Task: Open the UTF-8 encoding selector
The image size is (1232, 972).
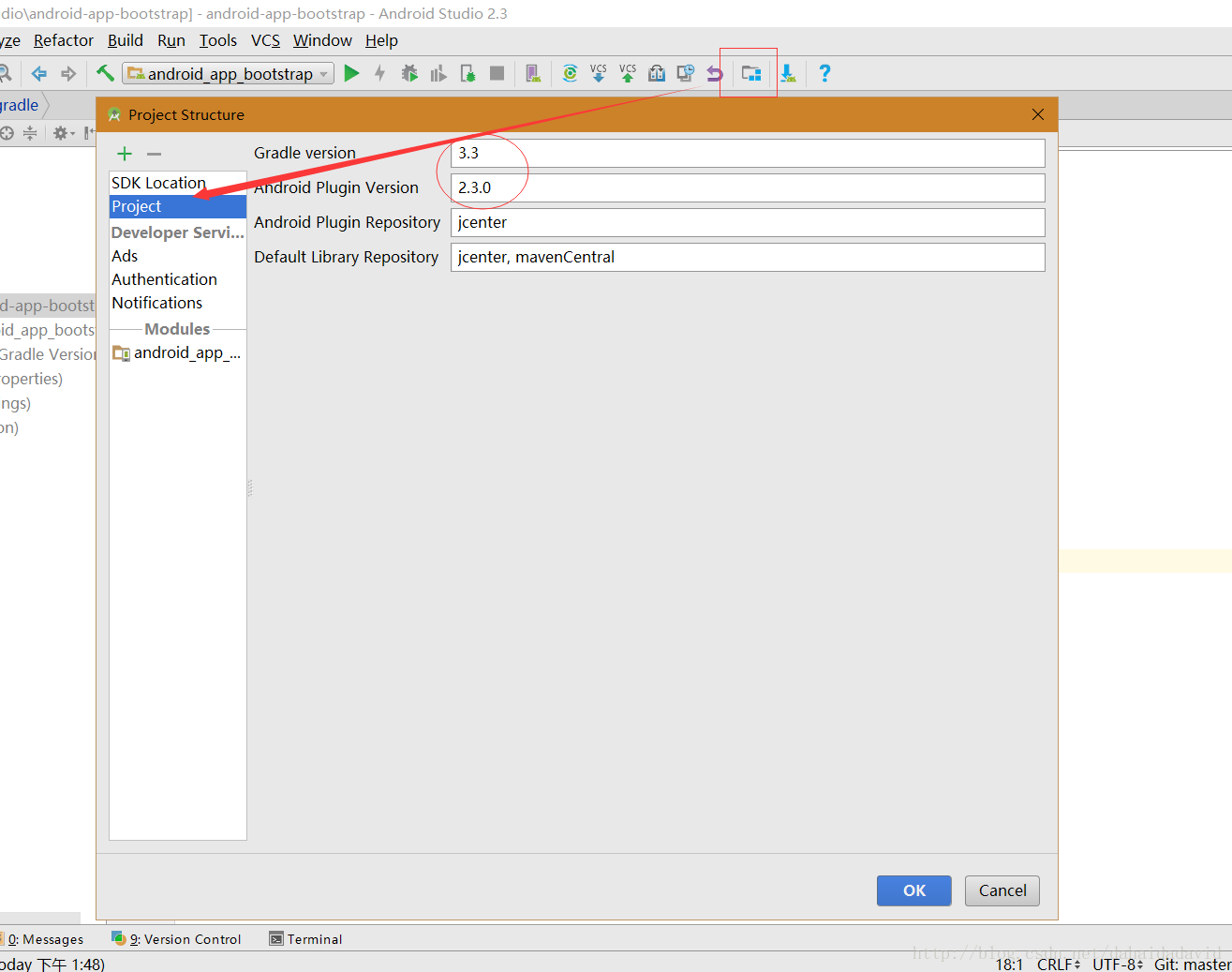Action: point(1118,964)
